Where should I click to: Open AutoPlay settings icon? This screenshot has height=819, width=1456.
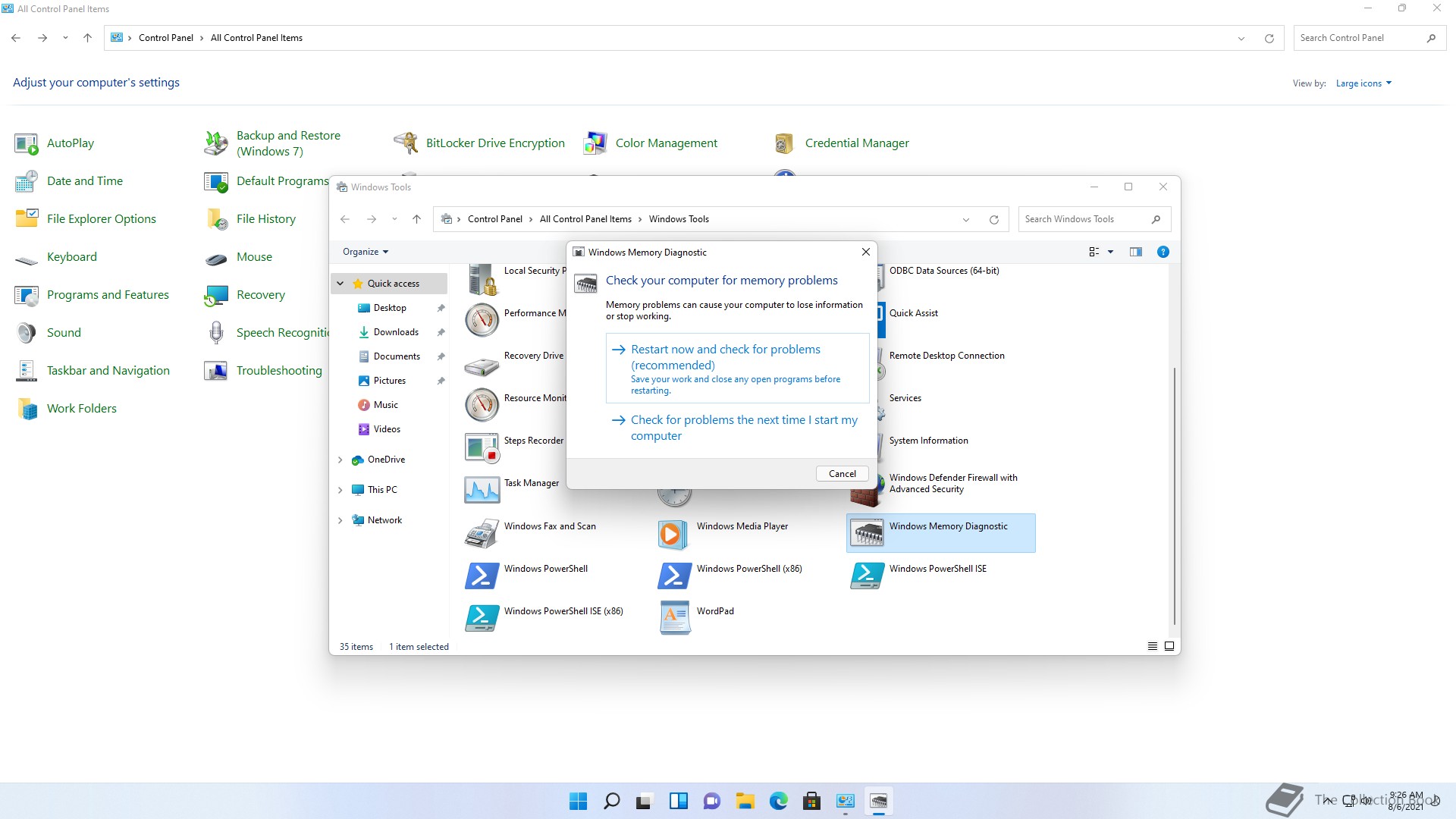[27, 143]
